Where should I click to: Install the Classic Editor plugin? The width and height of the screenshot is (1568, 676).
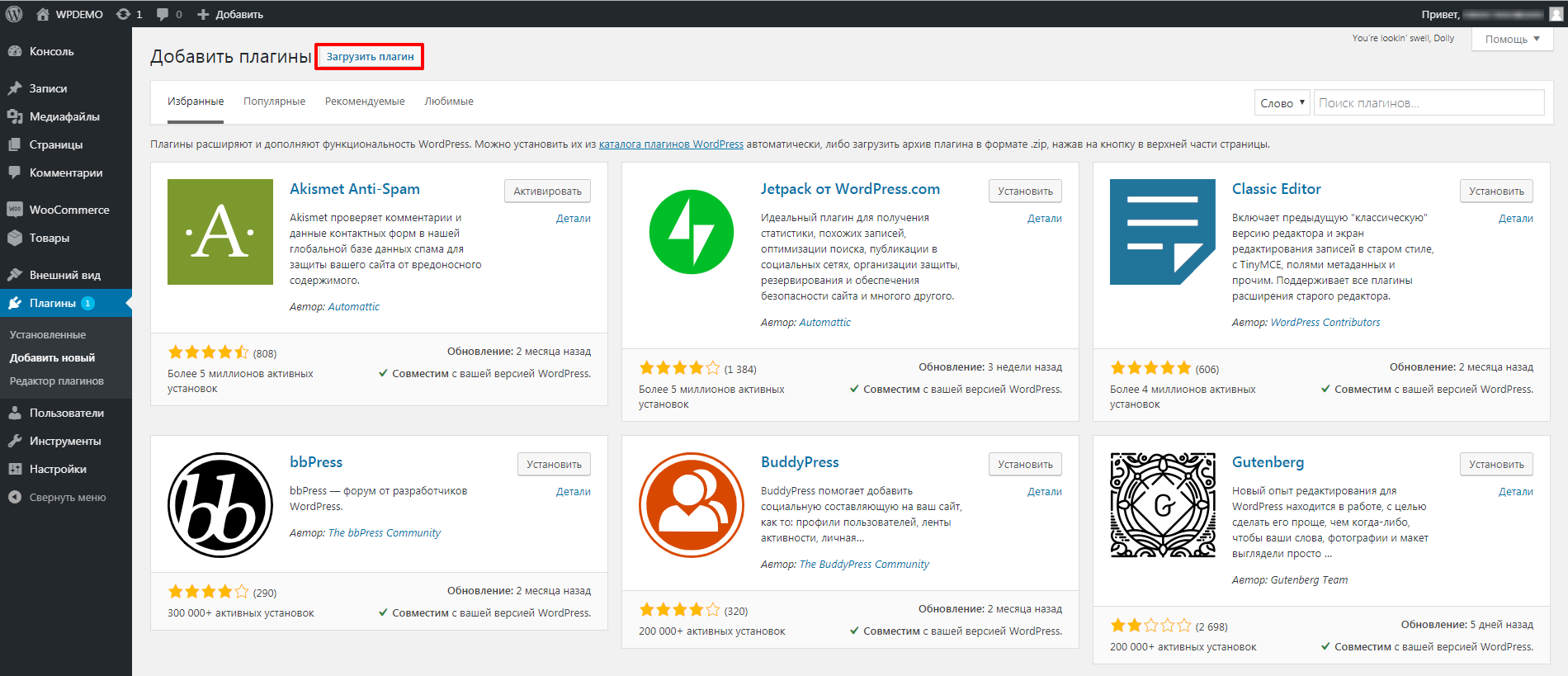1496,191
